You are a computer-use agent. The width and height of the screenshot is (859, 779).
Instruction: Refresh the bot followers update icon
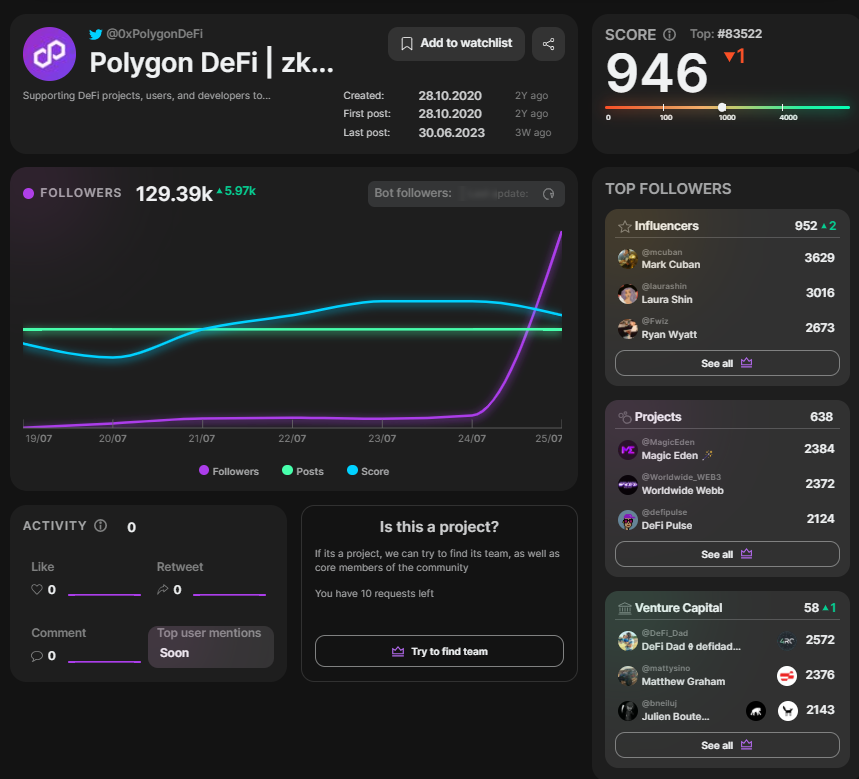click(548, 194)
